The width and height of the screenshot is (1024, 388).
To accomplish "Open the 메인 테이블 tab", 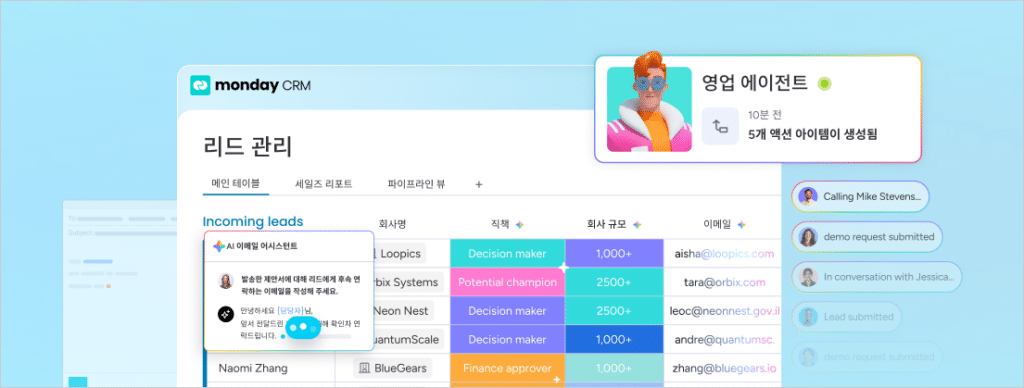I will point(235,184).
